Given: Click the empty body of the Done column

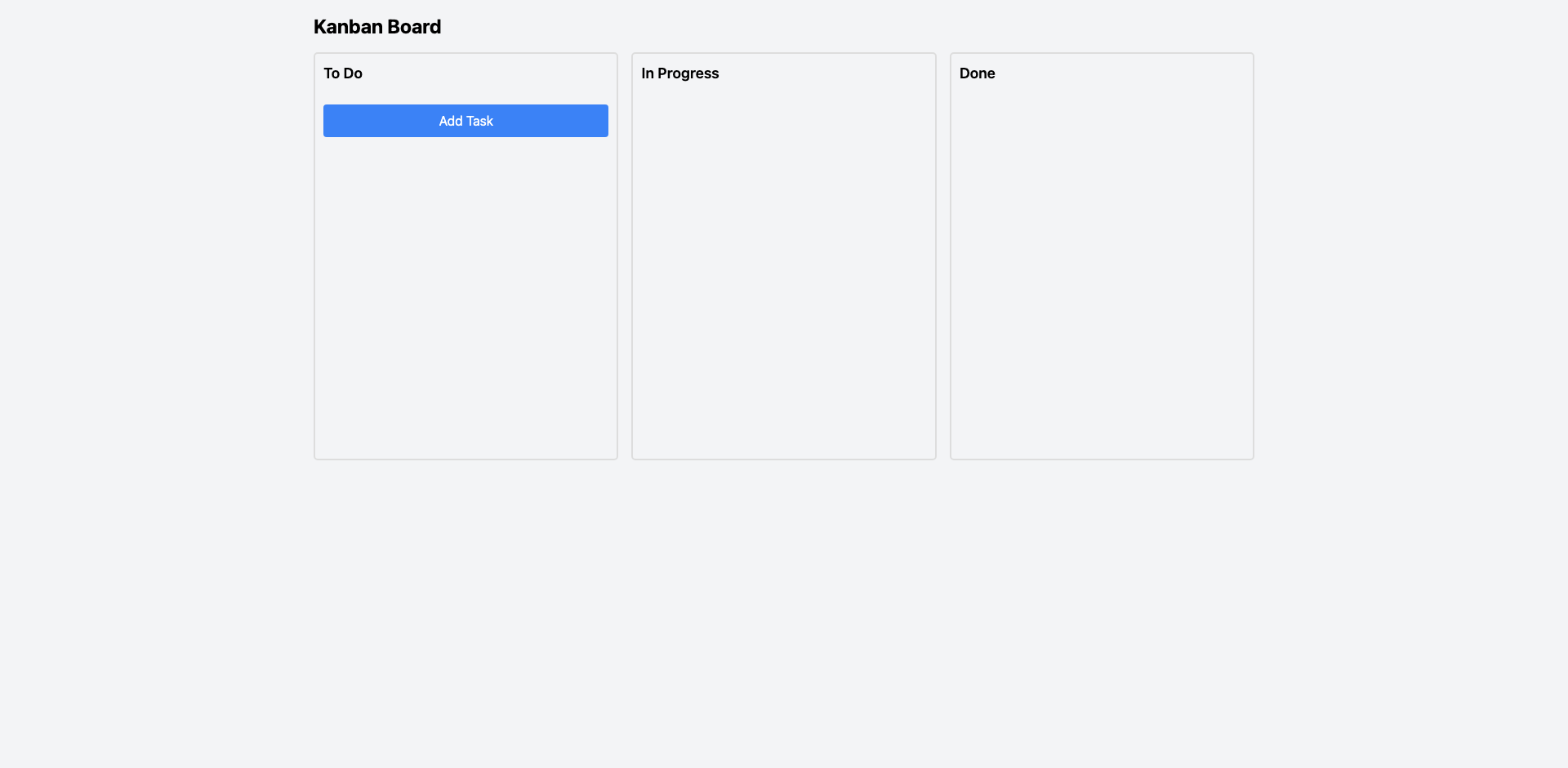Looking at the screenshot, I should pyautogui.click(x=1102, y=269).
